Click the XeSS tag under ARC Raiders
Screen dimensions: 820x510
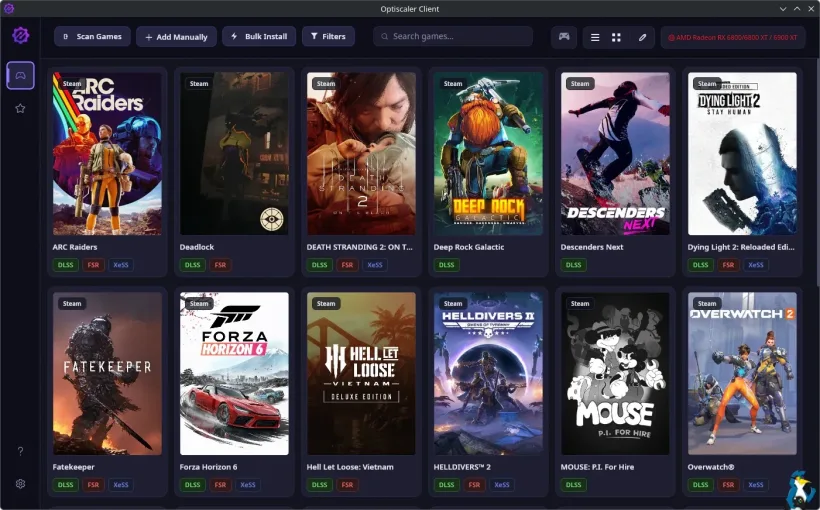[x=121, y=265]
